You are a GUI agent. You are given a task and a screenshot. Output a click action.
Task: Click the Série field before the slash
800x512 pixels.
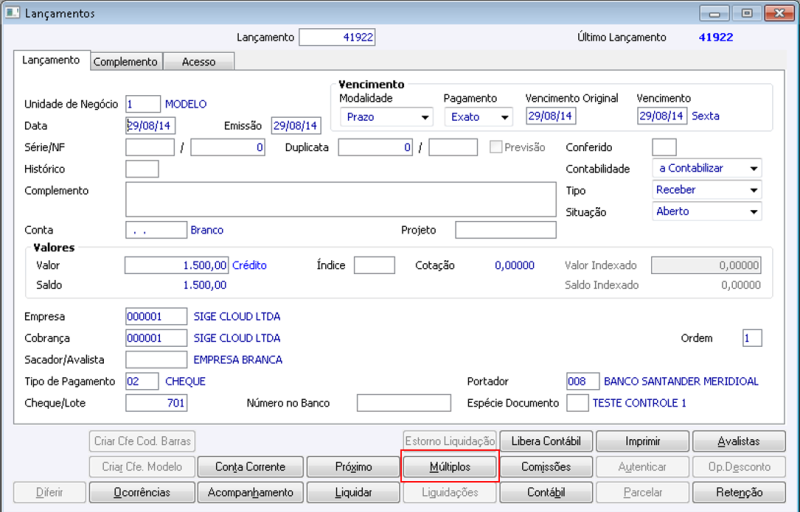pos(150,147)
